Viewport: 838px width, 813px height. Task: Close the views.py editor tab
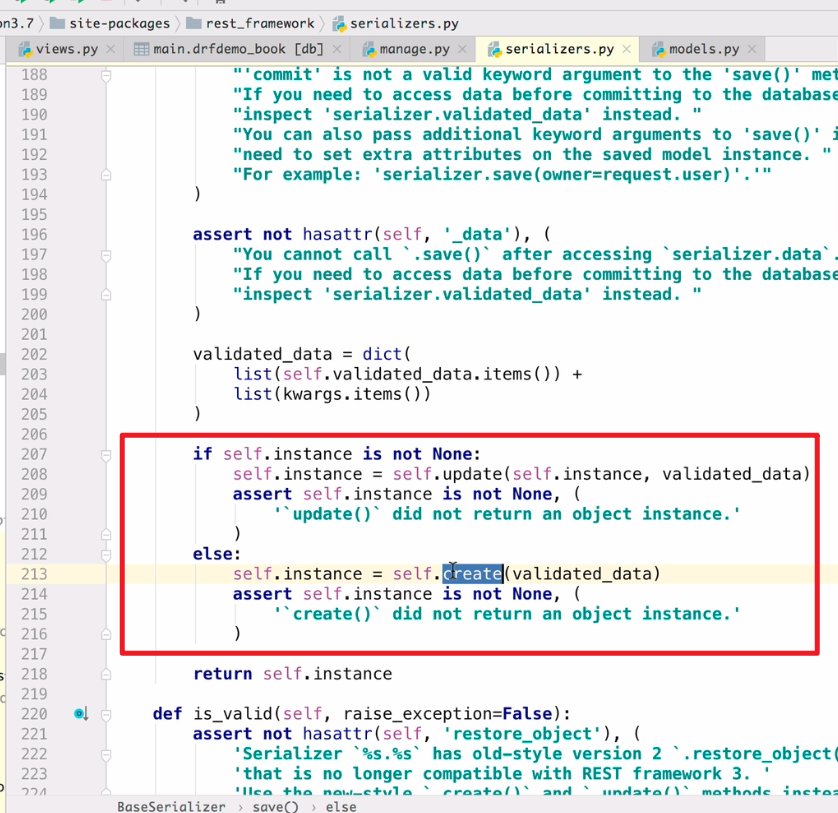pyautogui.click(x=110, y=47)
